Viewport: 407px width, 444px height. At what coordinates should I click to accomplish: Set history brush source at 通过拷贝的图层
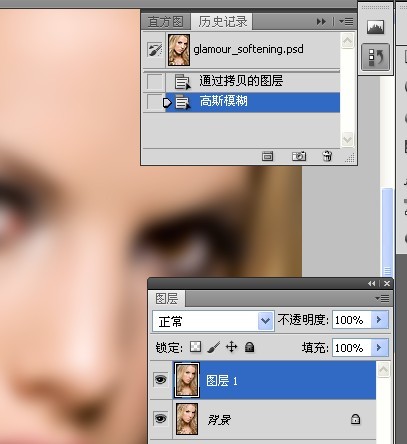(155, 82)
